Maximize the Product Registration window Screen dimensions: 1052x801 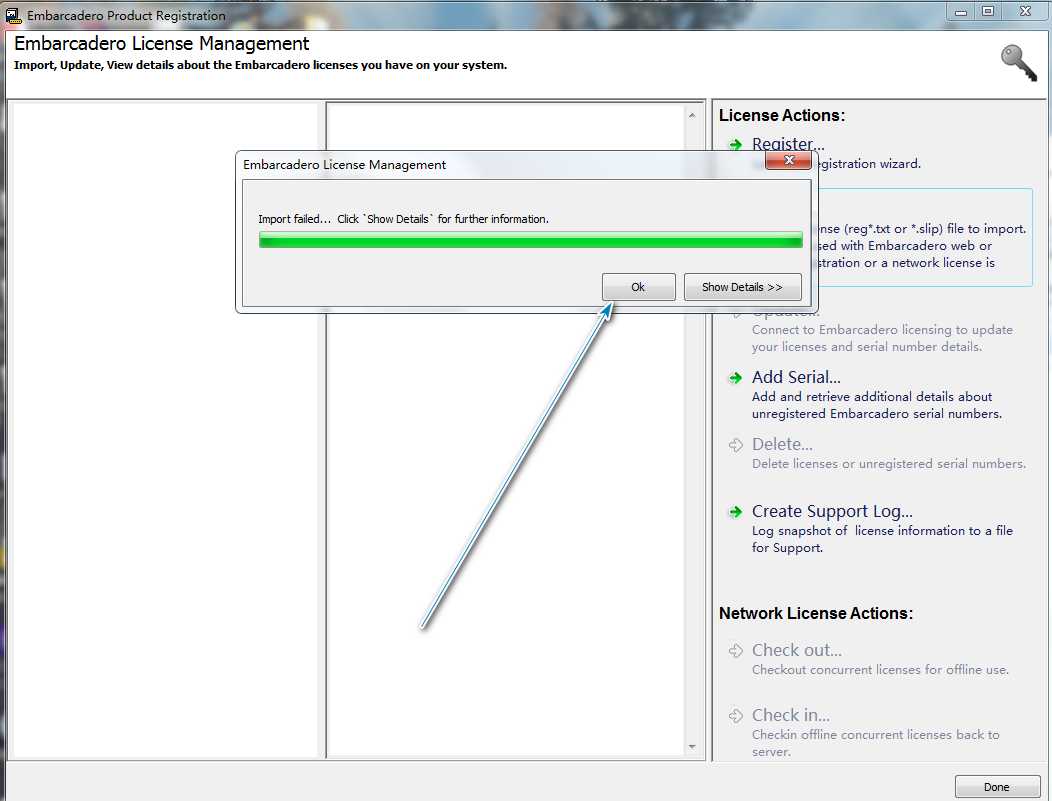[988, 11]
